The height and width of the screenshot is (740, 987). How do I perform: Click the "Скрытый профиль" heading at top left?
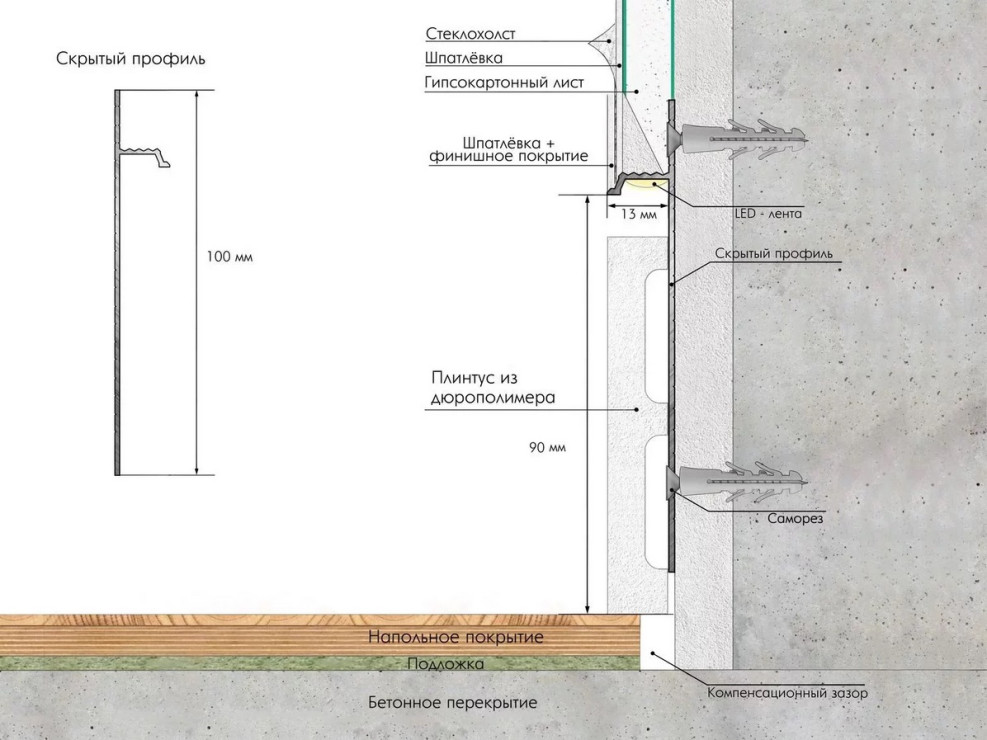click(131, 59)
